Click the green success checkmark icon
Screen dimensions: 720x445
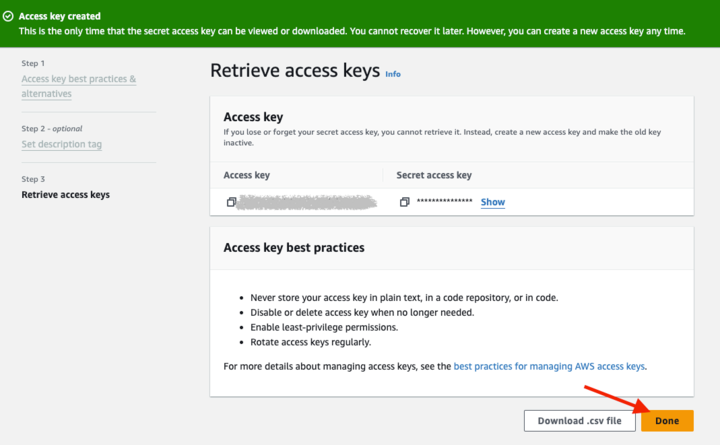pos(8,16)
